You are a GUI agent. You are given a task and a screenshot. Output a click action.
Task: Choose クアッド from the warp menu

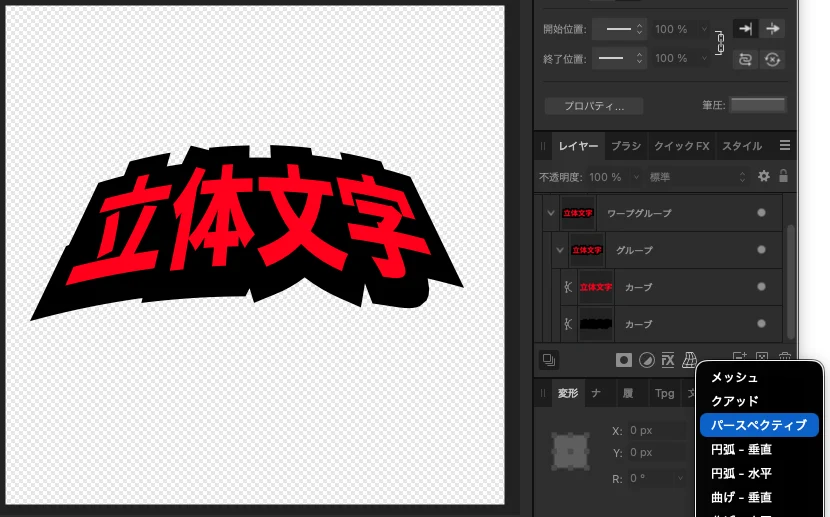[759, 401]
